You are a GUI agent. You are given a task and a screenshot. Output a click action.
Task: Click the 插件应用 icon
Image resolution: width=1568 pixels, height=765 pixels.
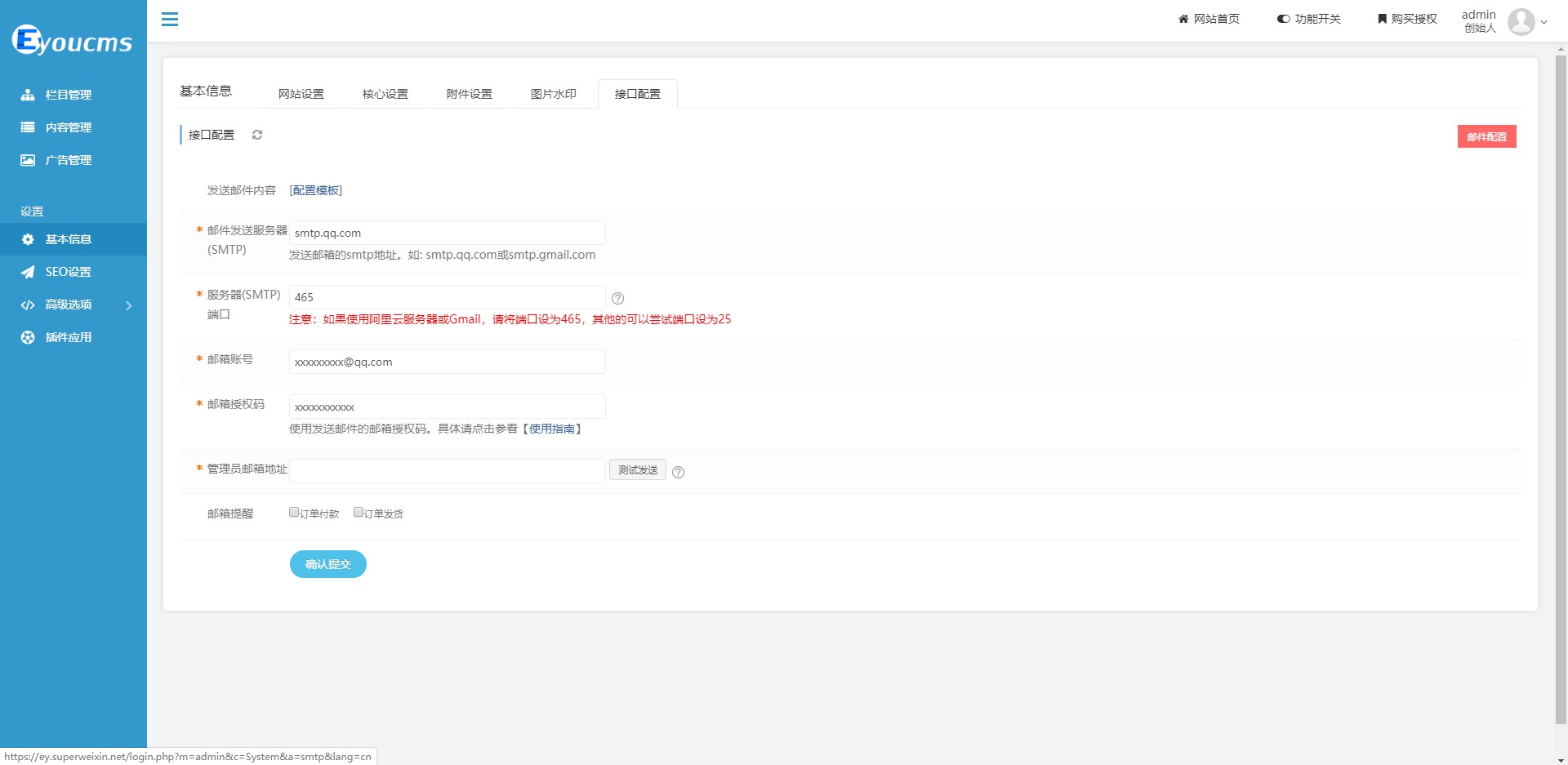click(28, 337)
